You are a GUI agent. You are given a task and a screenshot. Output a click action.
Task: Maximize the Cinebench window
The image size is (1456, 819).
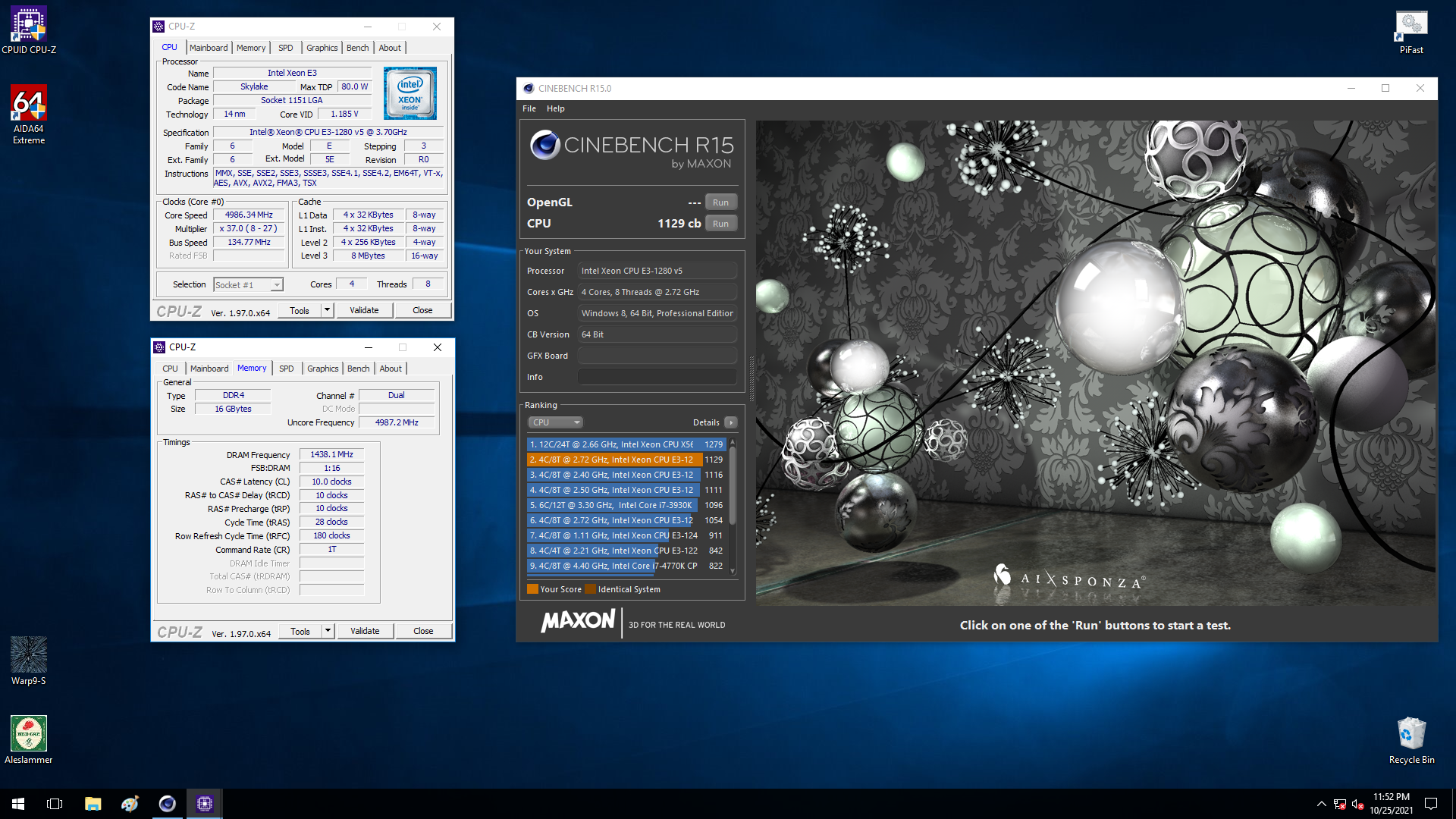tap(1385, 89)
